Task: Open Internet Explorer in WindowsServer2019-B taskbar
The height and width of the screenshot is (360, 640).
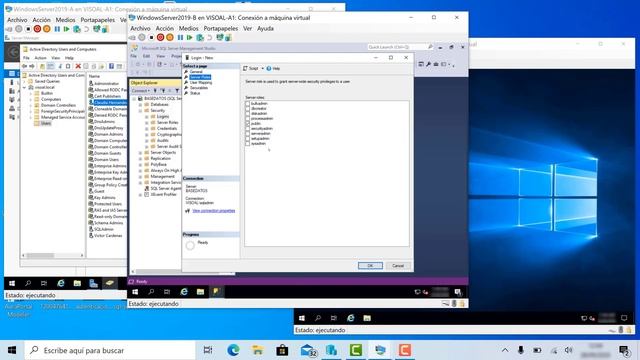Action: pyautogui.click(x=184, y=291)
